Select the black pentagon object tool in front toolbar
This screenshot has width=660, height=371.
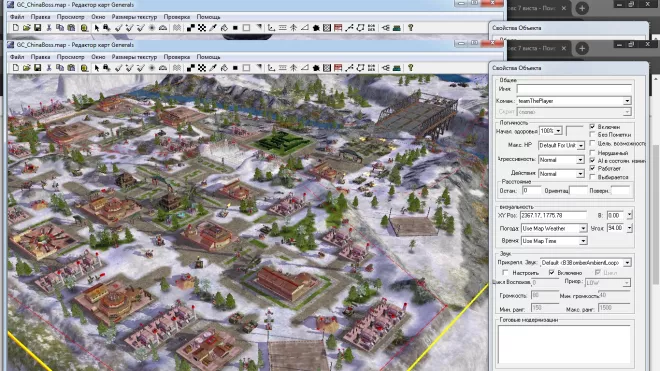316,68
